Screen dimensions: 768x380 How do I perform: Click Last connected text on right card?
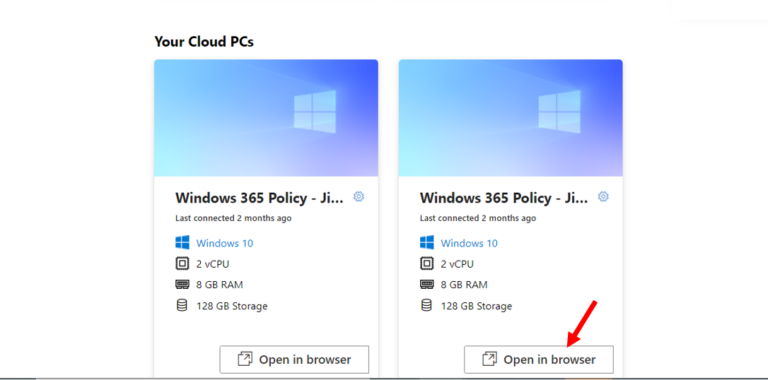point(478,218)
